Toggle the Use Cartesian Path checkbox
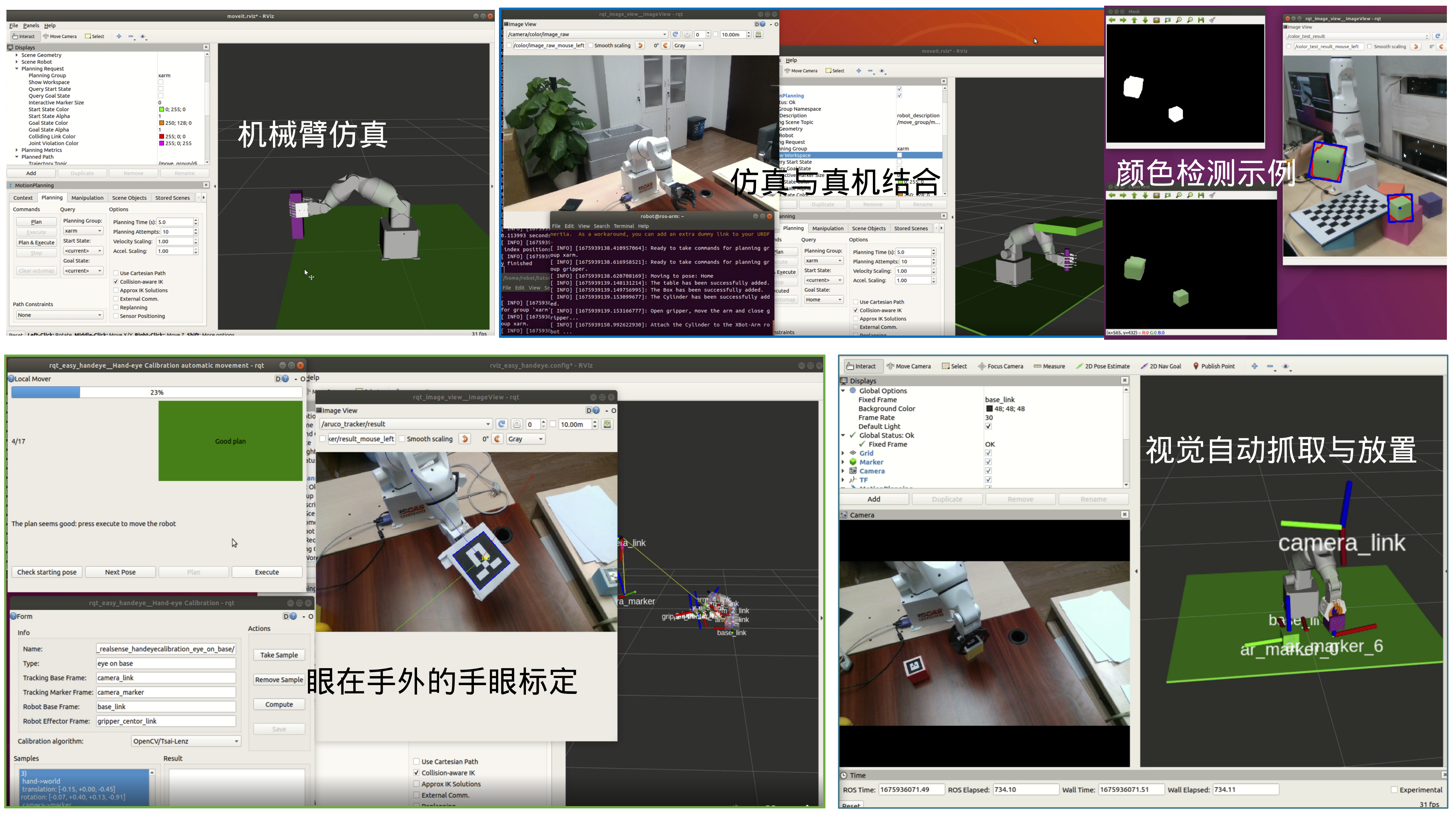 (x=116, y=273)
